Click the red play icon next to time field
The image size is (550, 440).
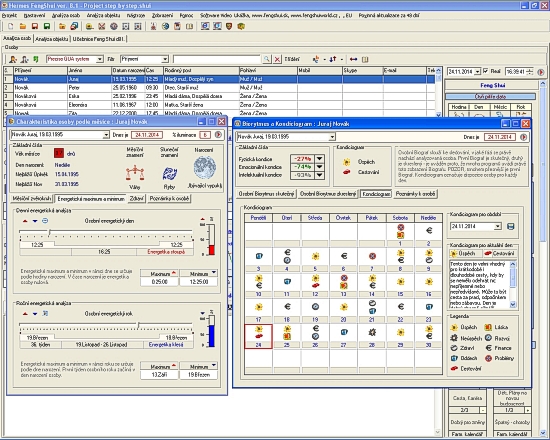[x=541, y=72]
